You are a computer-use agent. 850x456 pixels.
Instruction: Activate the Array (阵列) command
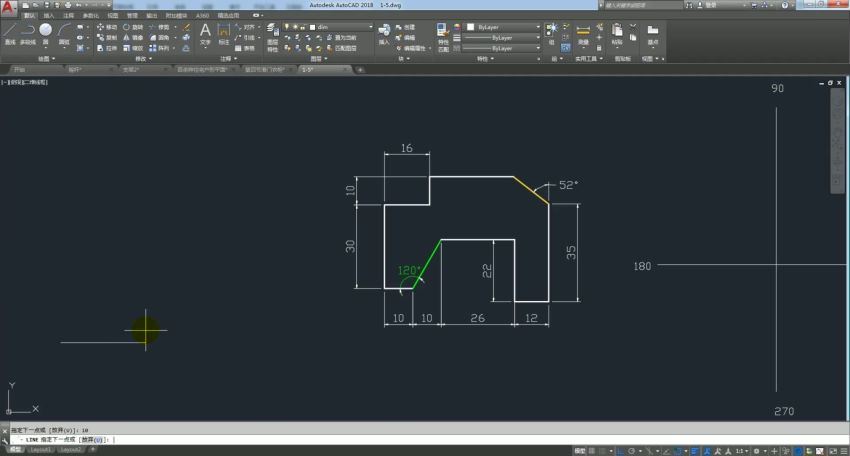point(159,48)
